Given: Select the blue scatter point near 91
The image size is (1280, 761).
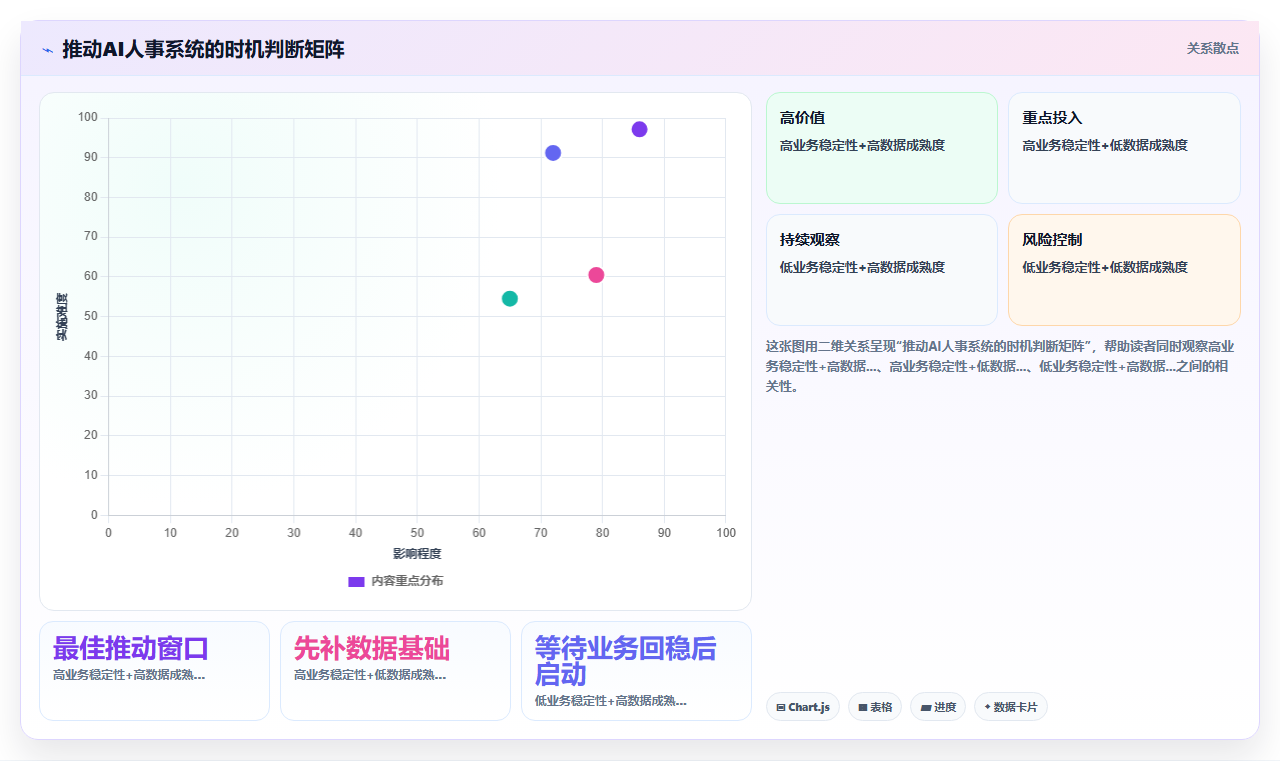Looking at the screenshot, I should point(553,153).
